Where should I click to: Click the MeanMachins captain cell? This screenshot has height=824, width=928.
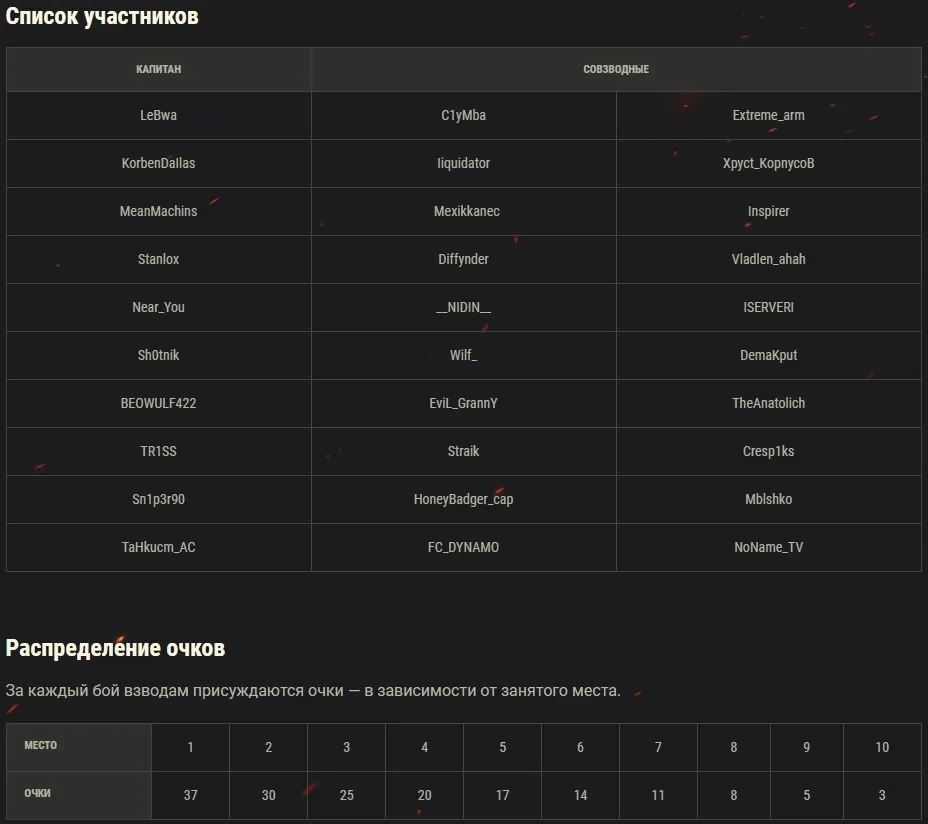pyautogui.click(x=158, y=211)
